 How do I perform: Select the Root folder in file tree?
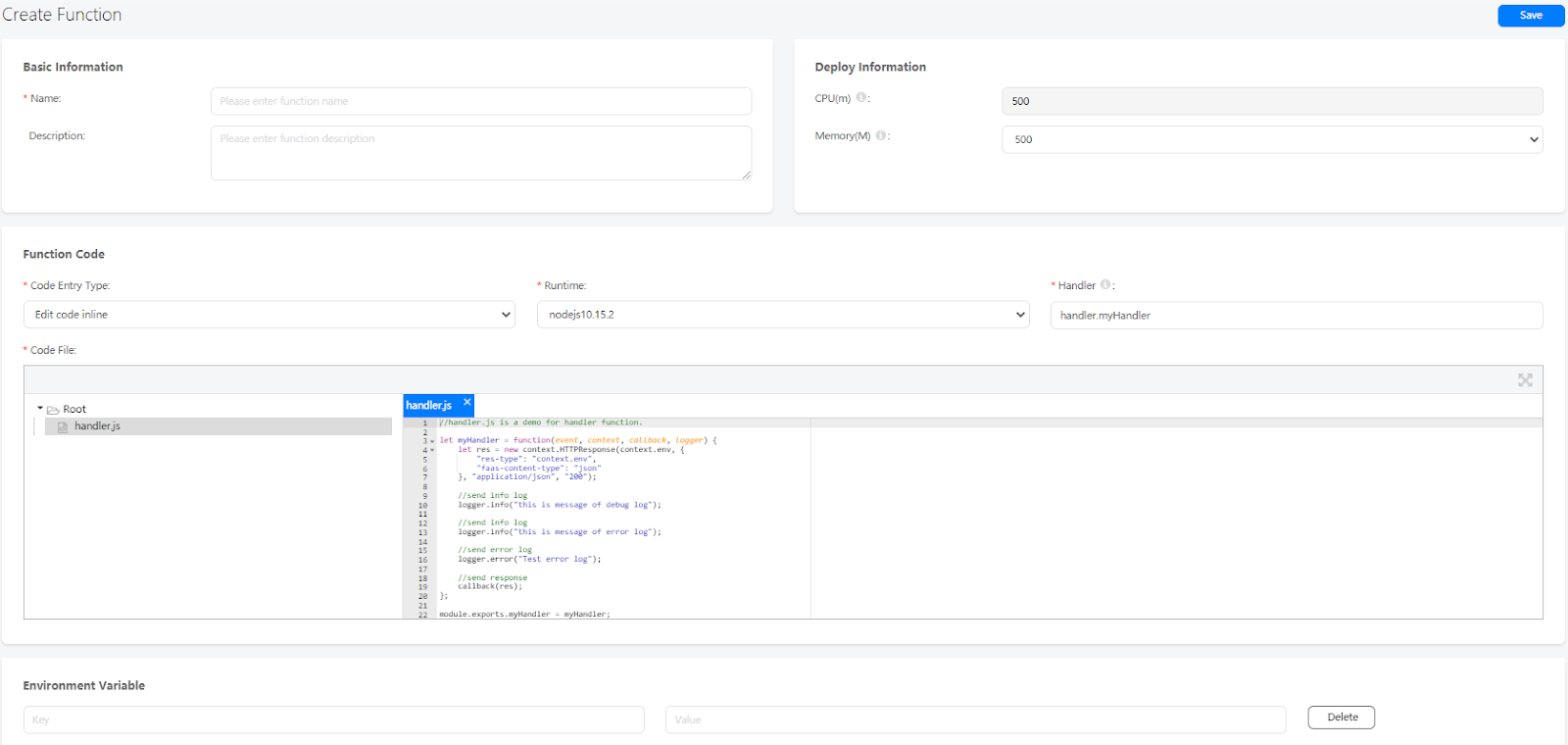tap(74, 409)
